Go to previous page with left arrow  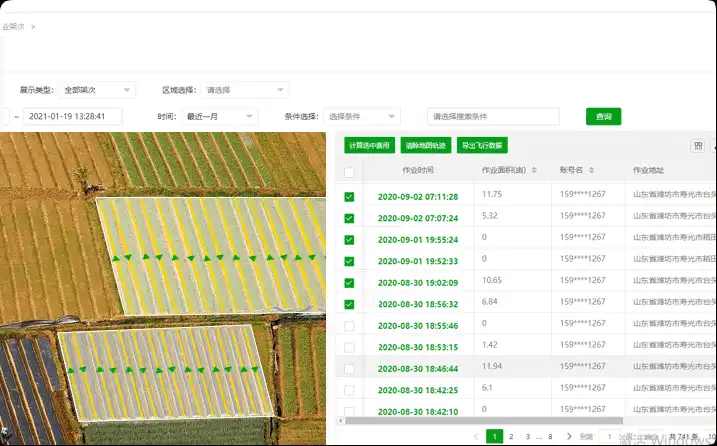pyautogui.click(x=476, y=436)
